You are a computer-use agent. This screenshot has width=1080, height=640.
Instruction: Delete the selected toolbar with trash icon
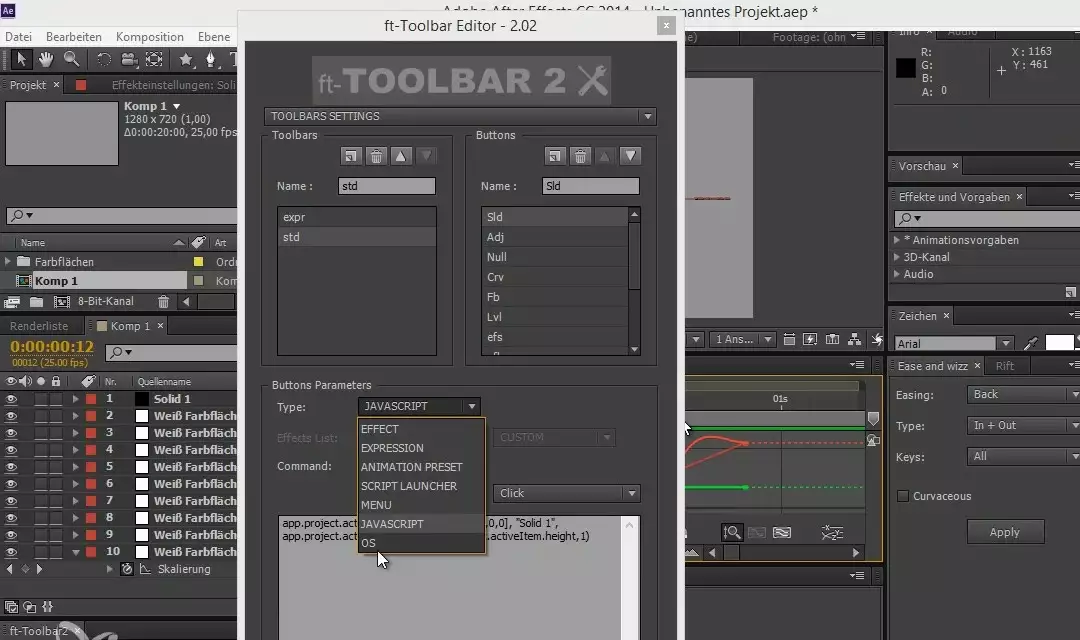pyautogui.click(x=376, y=156)
